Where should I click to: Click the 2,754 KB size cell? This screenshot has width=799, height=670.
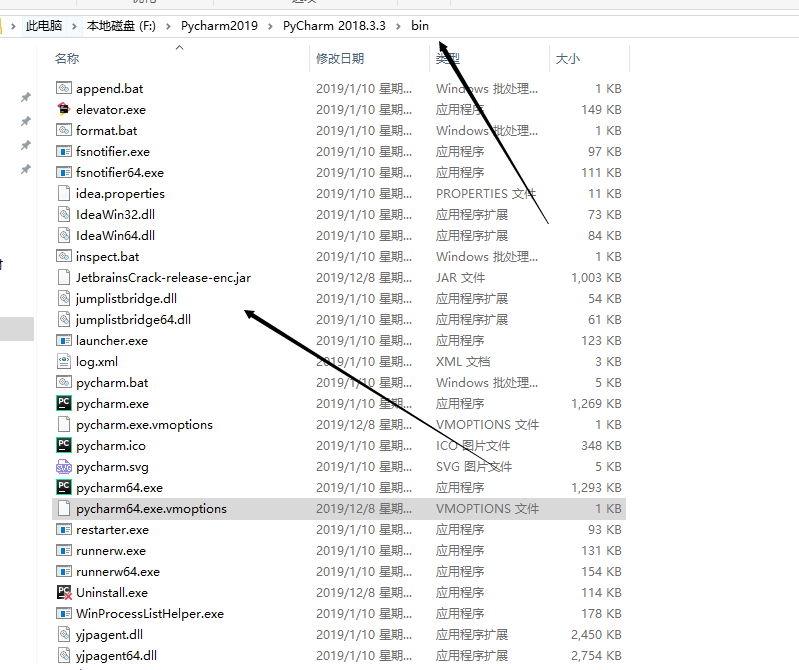click(x=596, y=656)
